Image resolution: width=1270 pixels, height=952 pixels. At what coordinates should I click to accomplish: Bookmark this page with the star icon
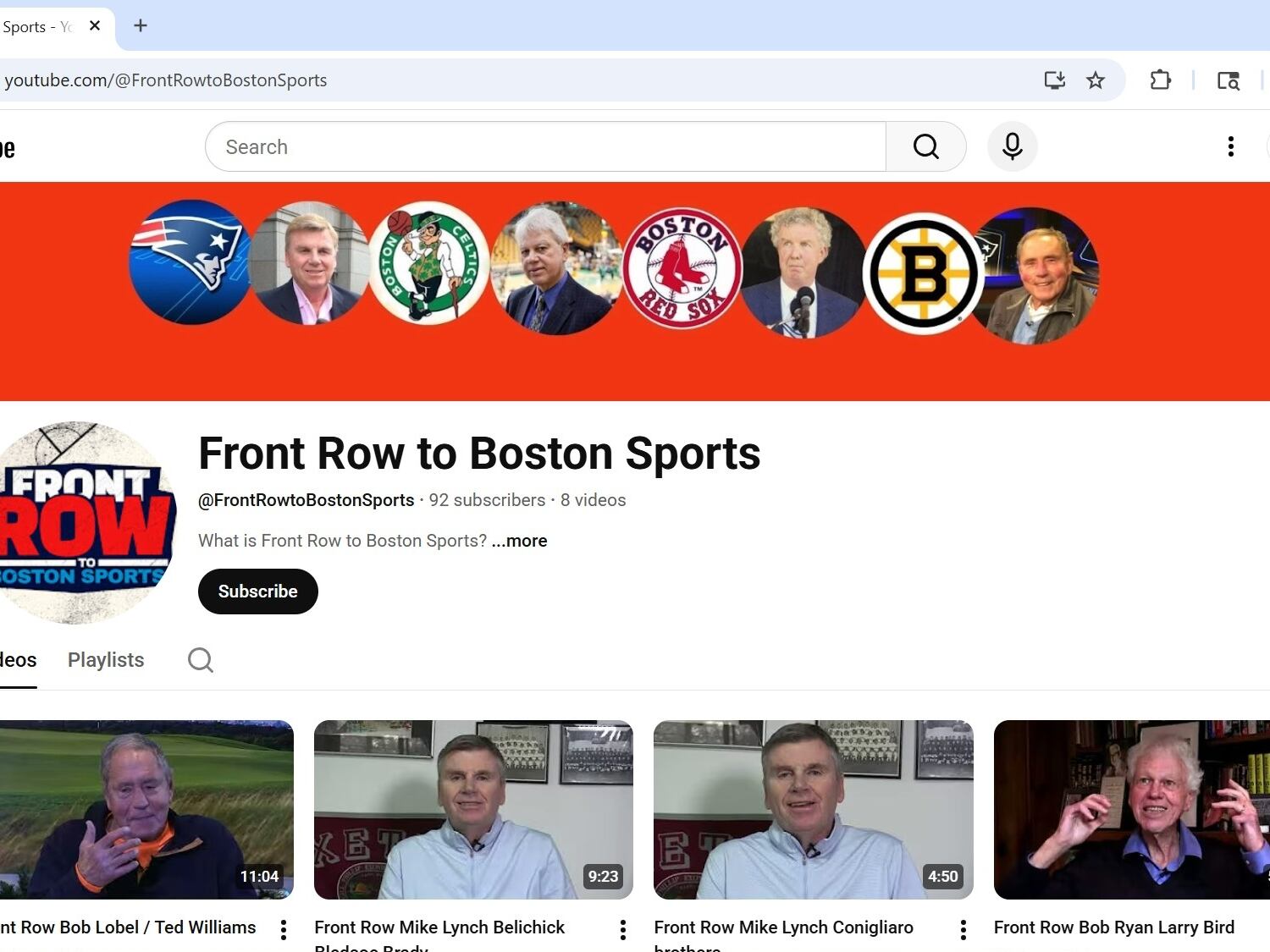pyautogui.click(x=1096, y=80)
